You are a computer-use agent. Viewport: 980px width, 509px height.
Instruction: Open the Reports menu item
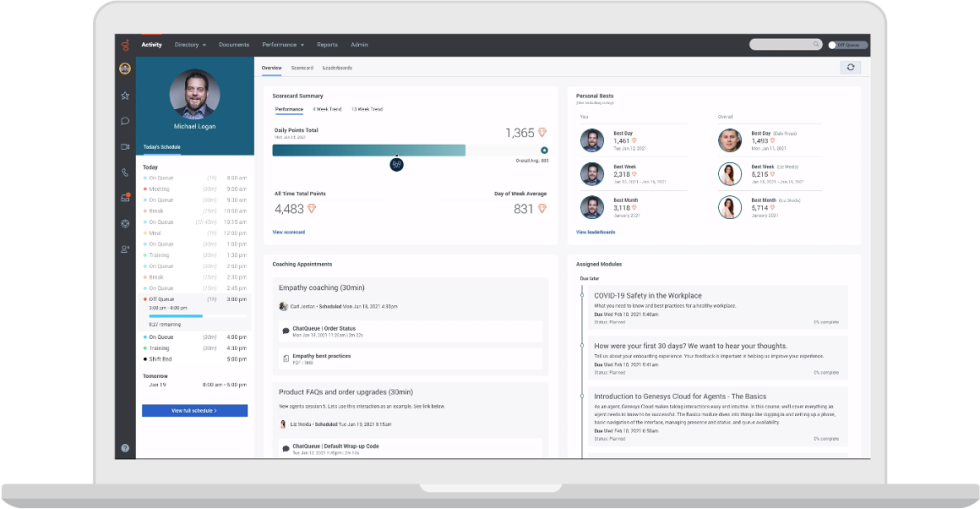327,45
